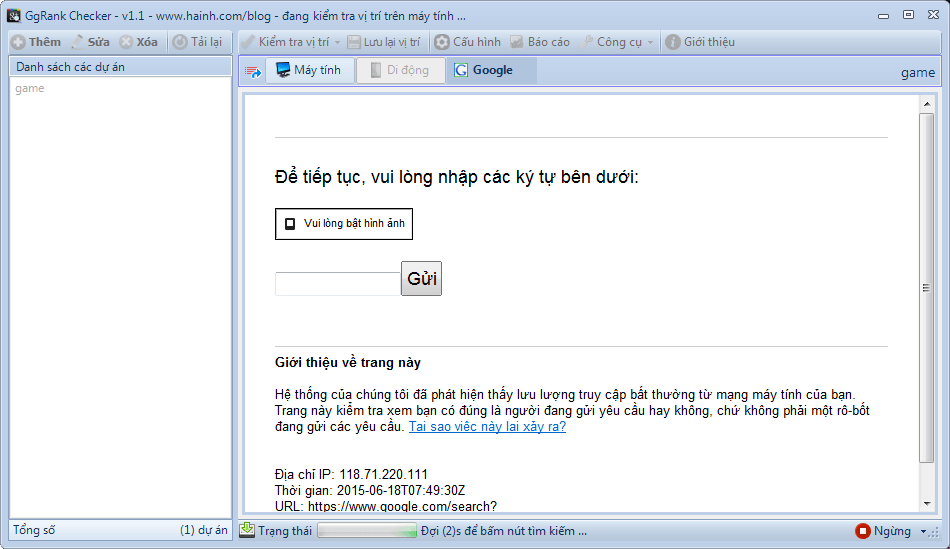Click the IP address 118.71.220.111 text
Screen dimensions: 950x549
[384, 474]
